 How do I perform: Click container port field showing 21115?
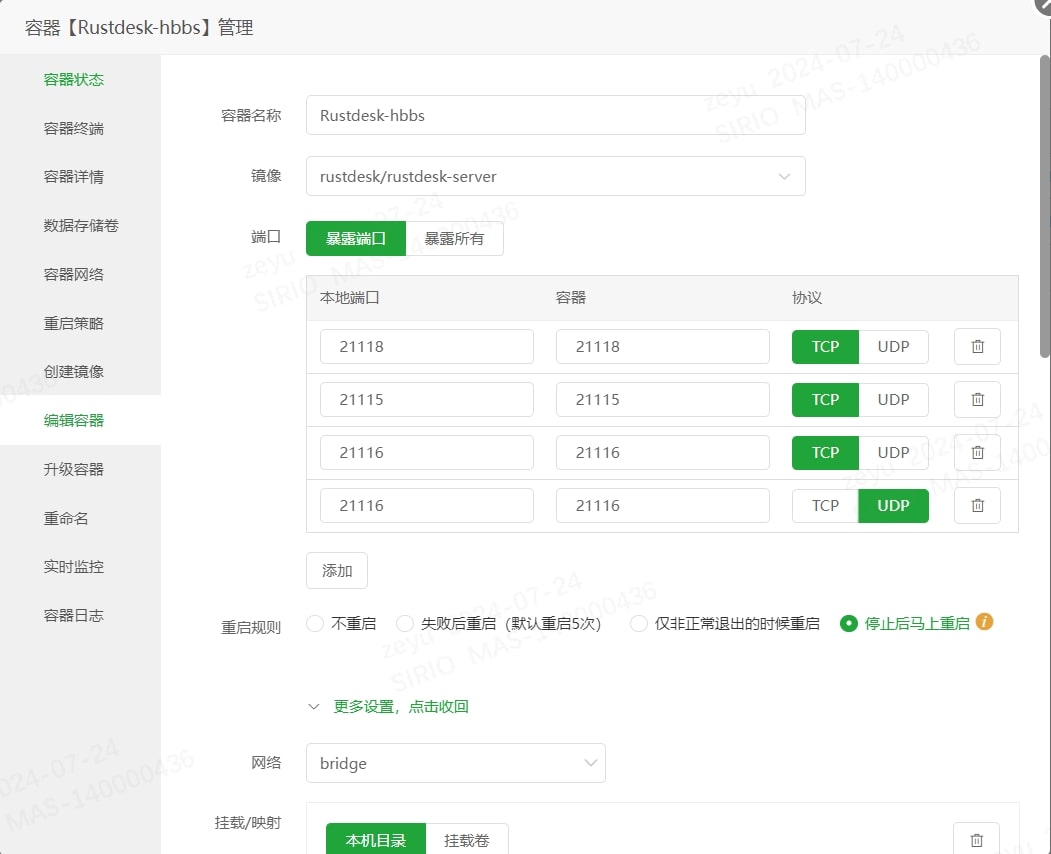[x=663, y=400]
